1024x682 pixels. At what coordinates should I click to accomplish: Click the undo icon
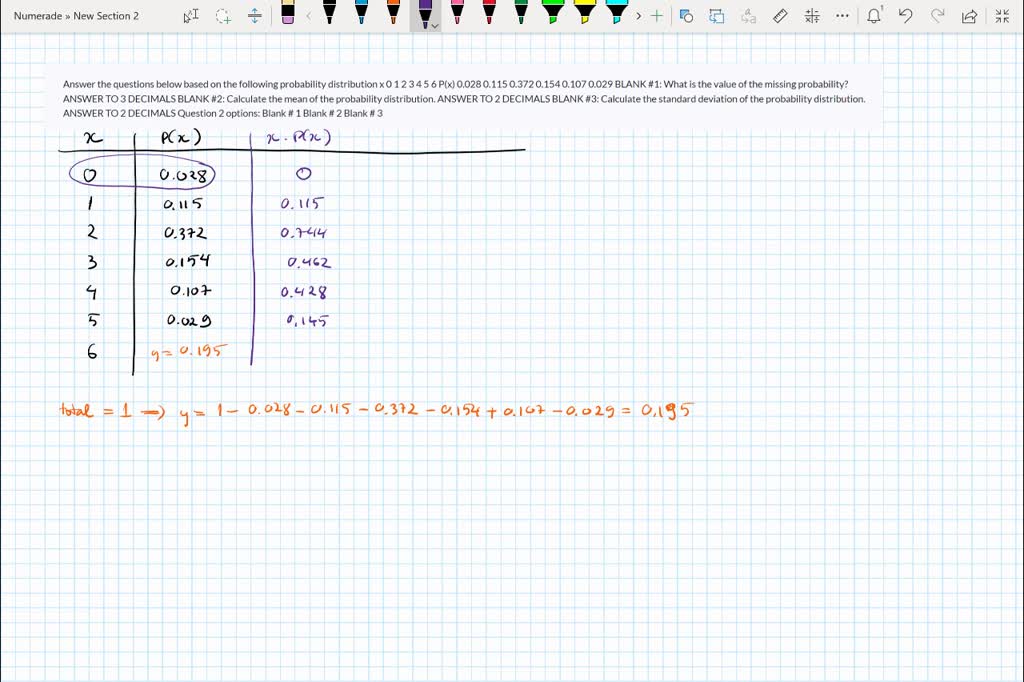coord(906,15)
